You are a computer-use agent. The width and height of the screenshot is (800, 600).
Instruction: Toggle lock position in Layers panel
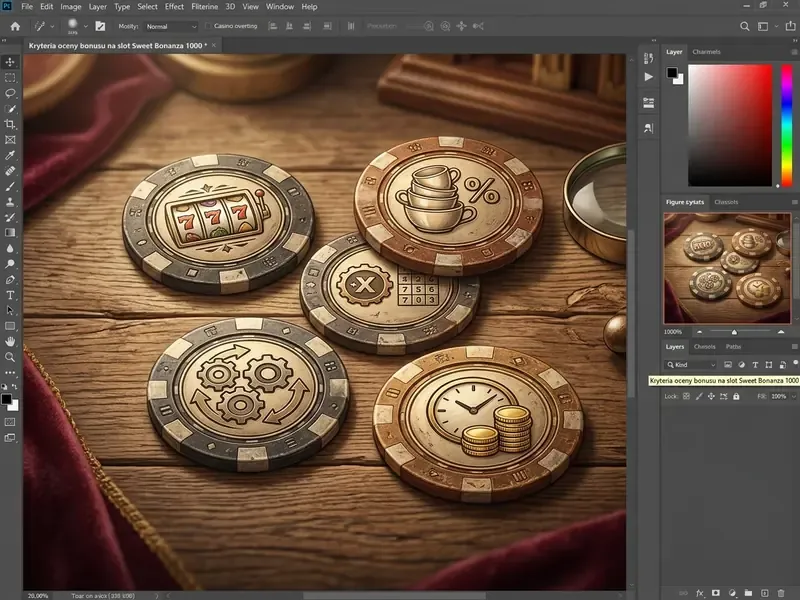pos(711,396)
